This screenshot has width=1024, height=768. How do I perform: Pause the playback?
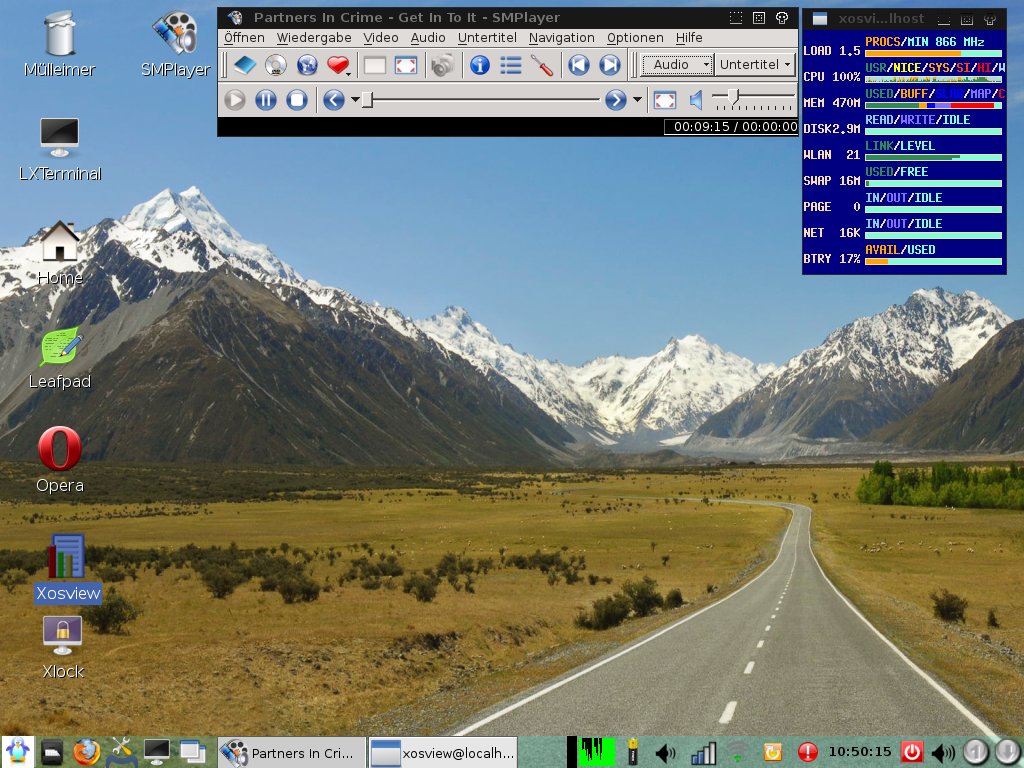tap(266, 100)
